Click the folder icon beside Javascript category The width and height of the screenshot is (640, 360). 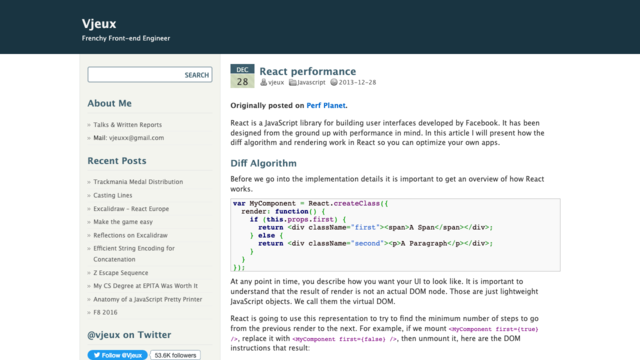[x=293, y=82]
